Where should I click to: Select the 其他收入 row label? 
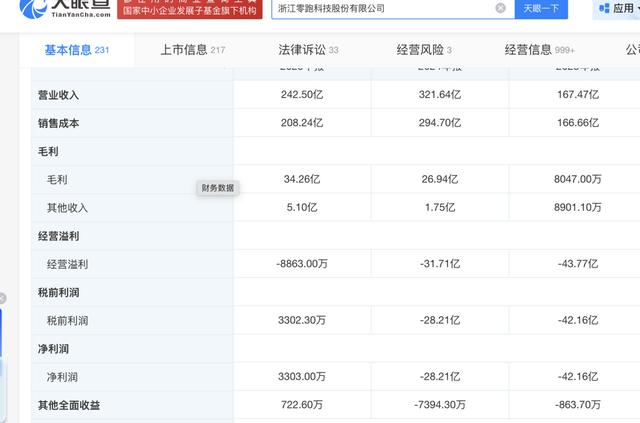point(67,207)
